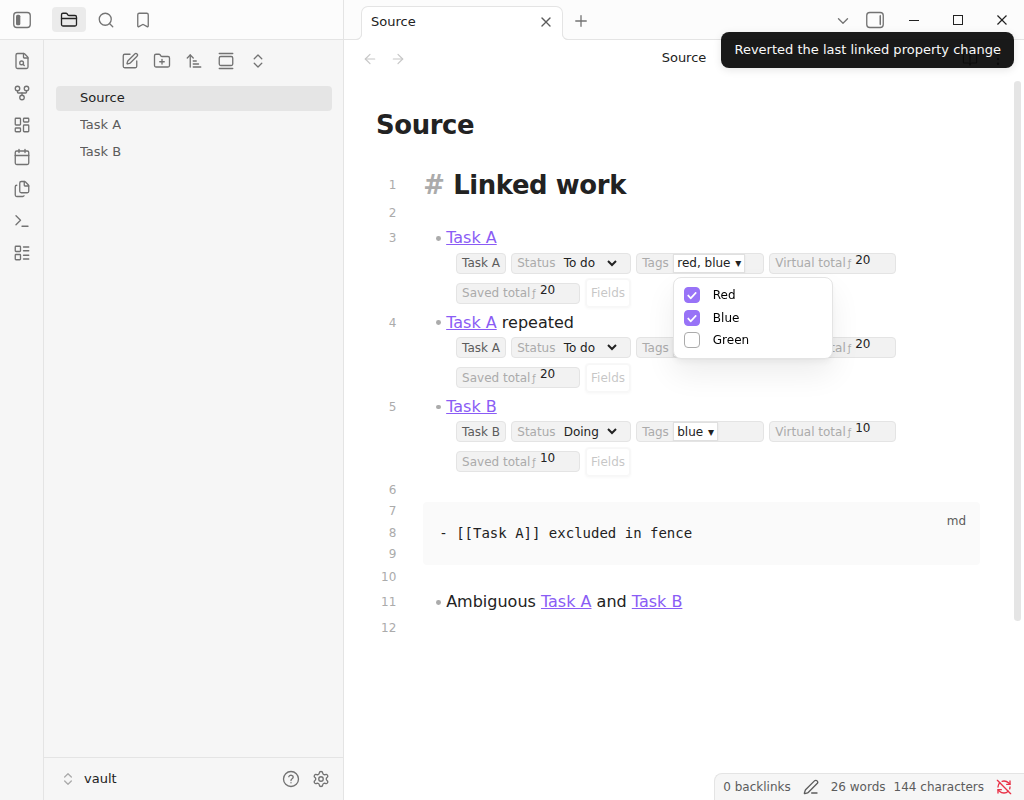Viewport: 1024px width, 800px height.
Task: Open help question mark icon
Action: click(291, 778)
